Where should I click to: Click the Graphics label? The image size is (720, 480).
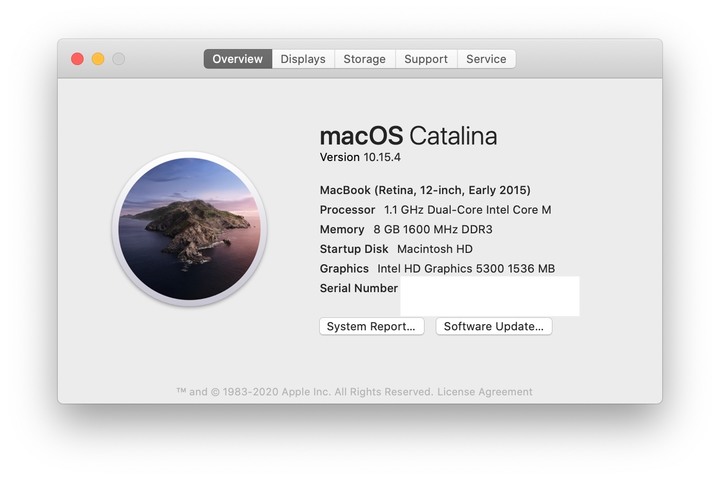tap(344, 269)
